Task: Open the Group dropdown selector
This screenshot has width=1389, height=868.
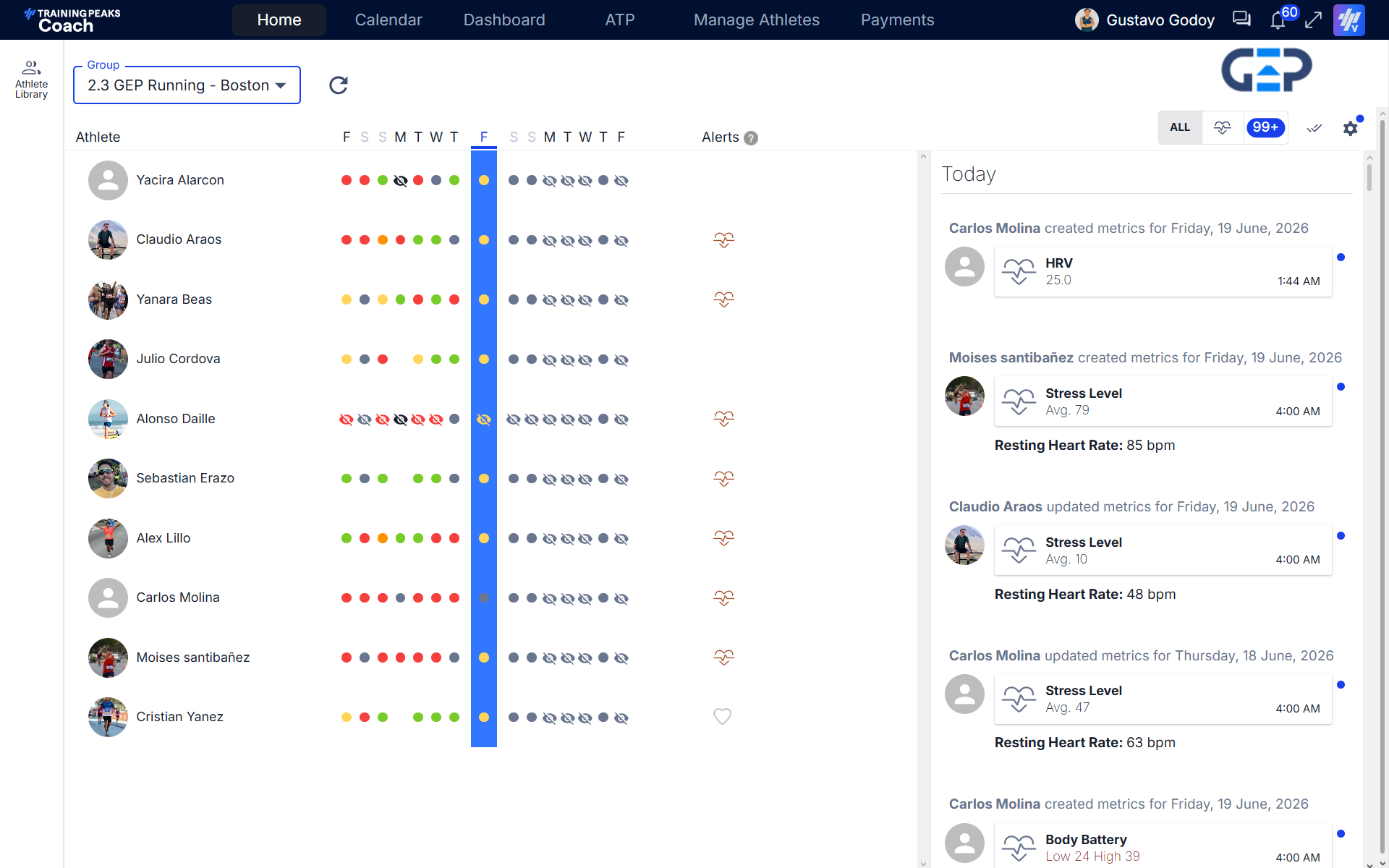Action: tap(187, 85)
